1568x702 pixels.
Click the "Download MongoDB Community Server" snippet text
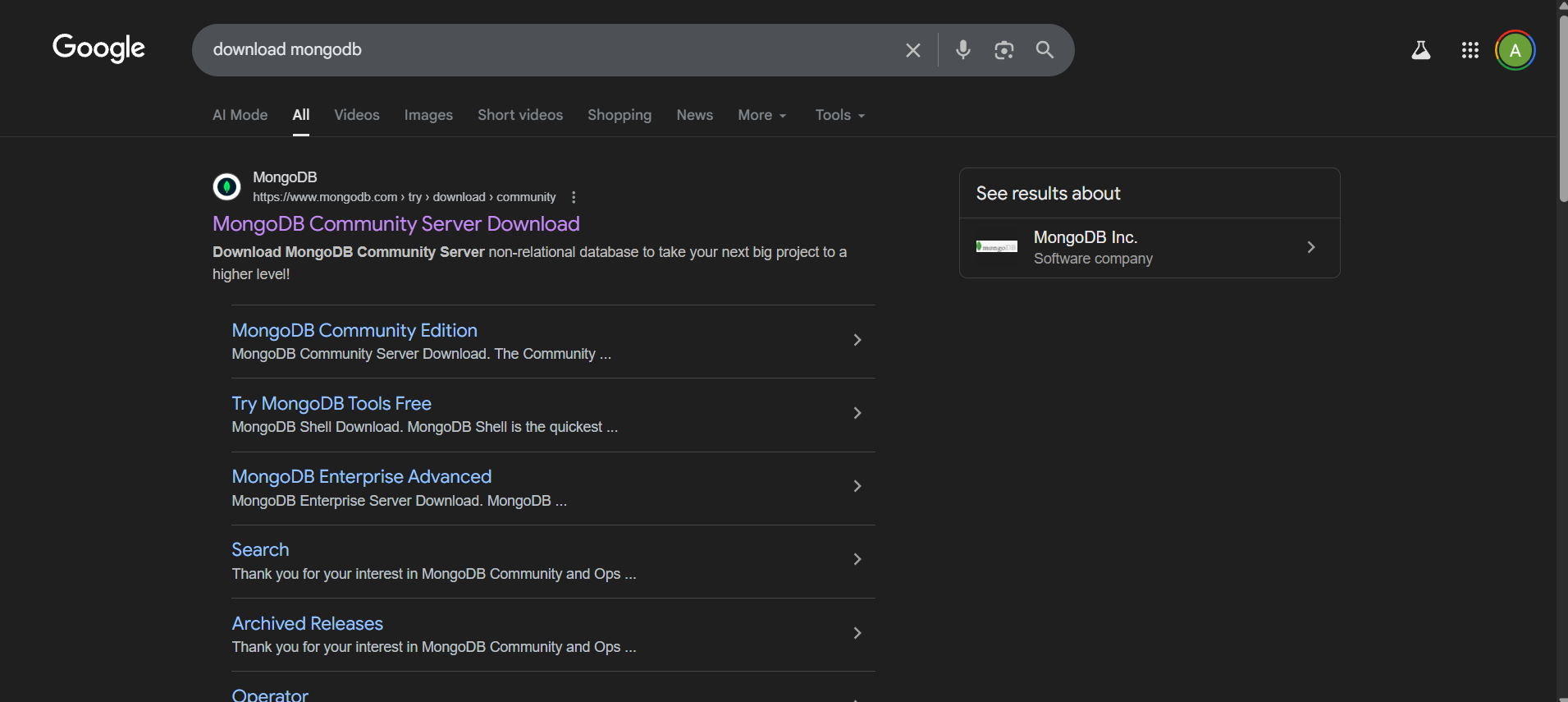[x=349, y=252]
